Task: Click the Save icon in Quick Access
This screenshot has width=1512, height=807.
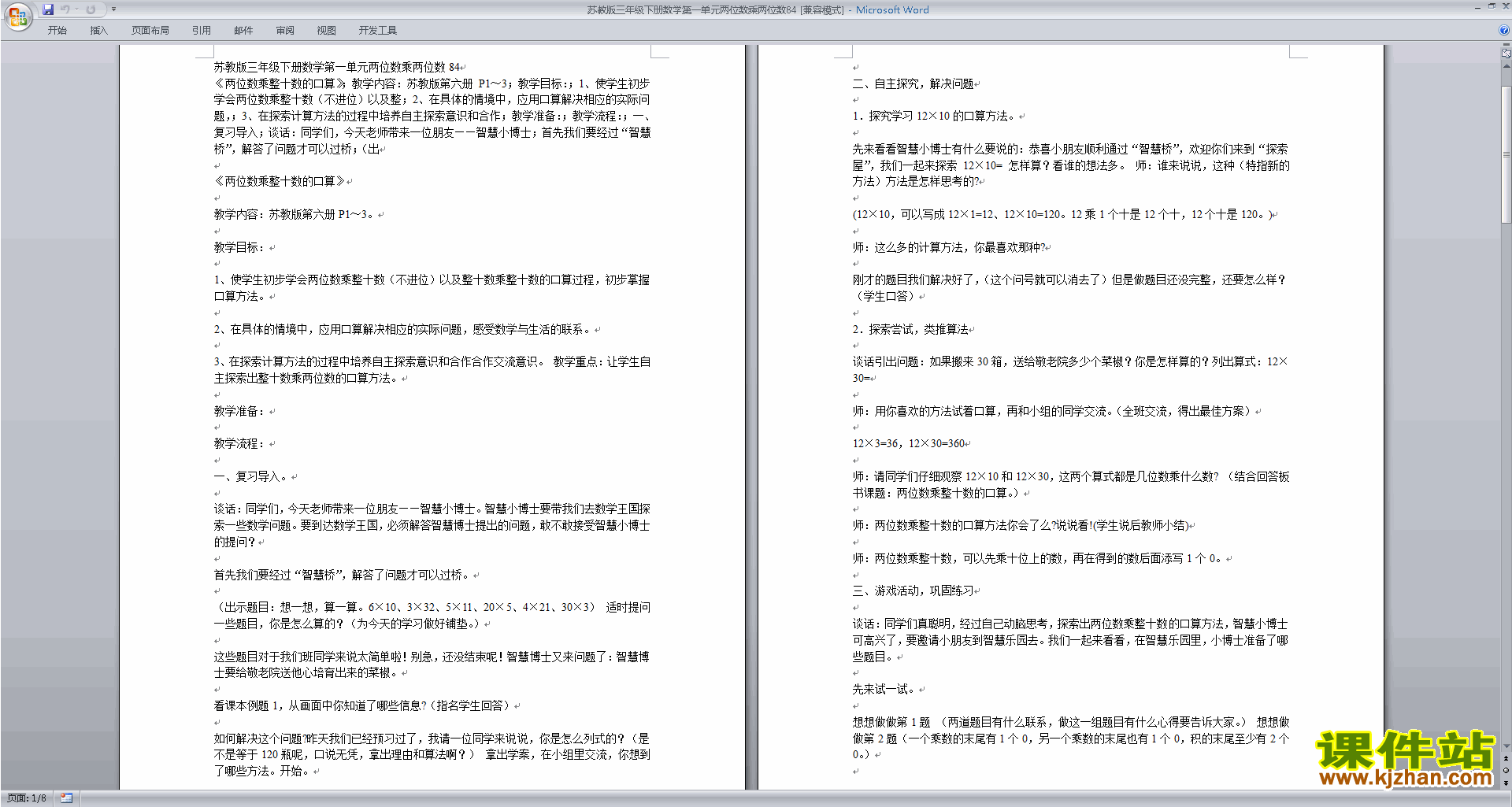Action: click(48, 9)
